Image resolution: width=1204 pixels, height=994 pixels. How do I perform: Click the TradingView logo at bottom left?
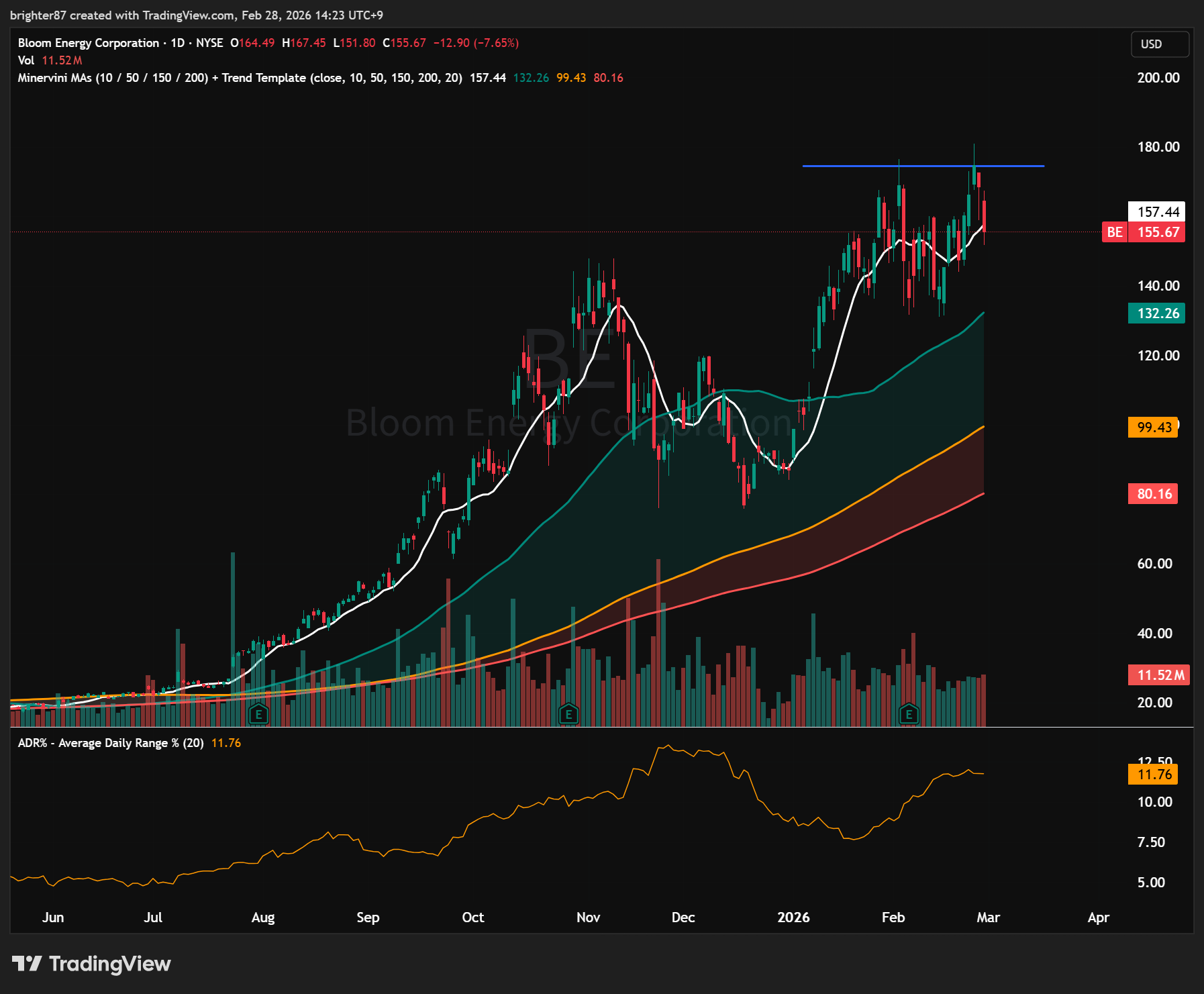click(x=91, y=964)
